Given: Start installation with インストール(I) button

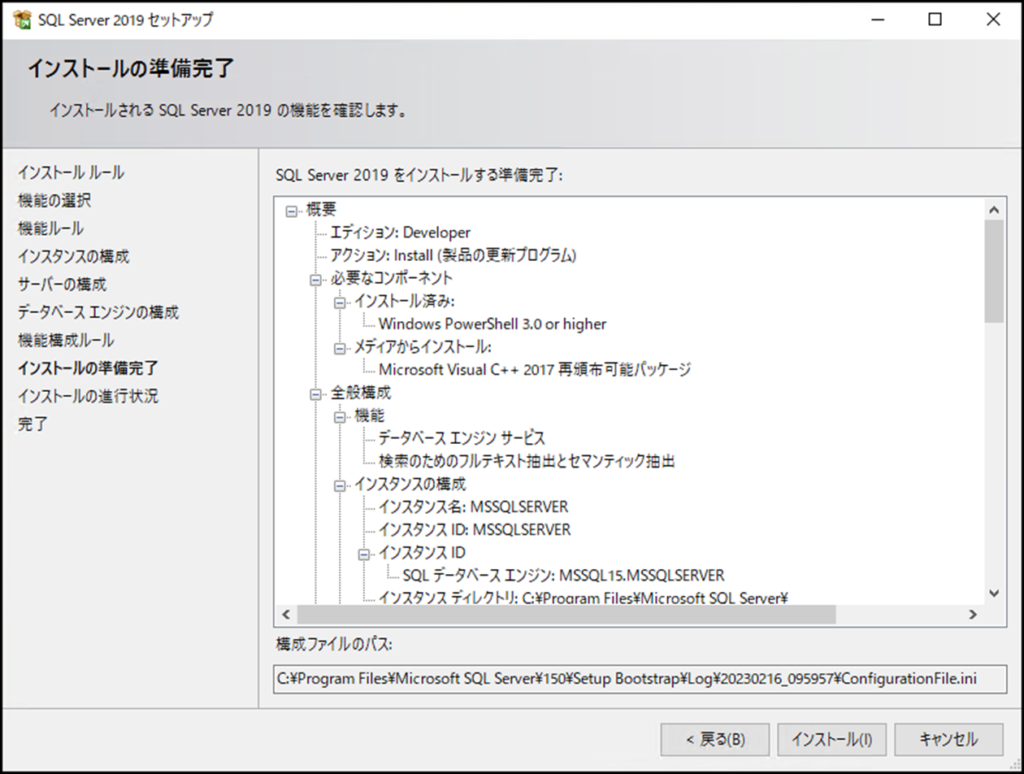Looking at the screenshot, I should pyautogui.click(x=832, y=739).
